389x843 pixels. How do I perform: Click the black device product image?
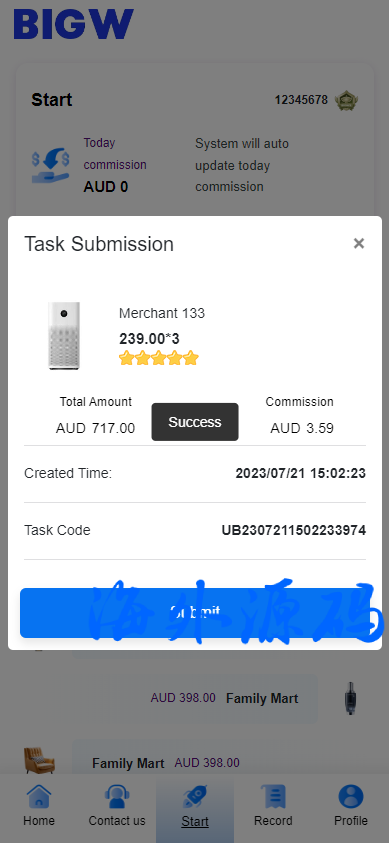(x=351, y=698)
